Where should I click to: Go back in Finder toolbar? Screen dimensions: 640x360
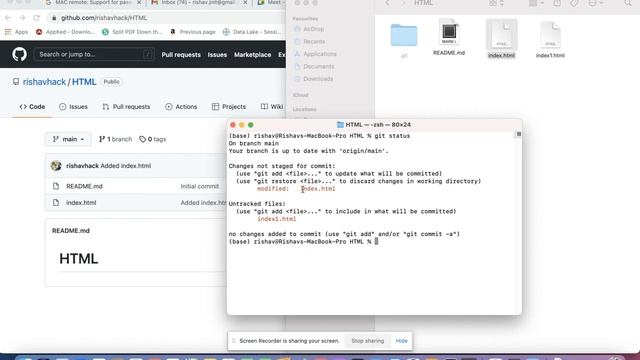387,3
